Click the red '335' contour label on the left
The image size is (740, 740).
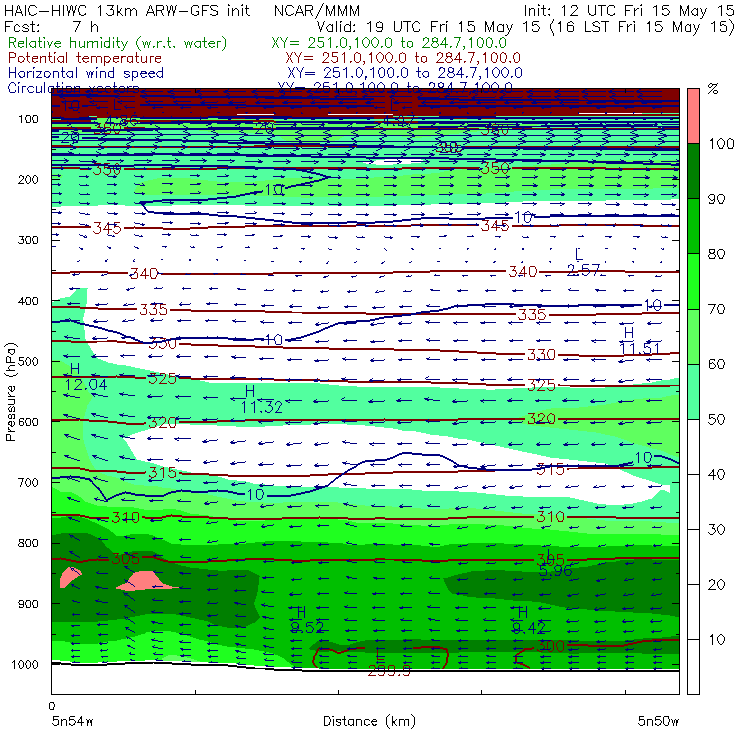153,310
